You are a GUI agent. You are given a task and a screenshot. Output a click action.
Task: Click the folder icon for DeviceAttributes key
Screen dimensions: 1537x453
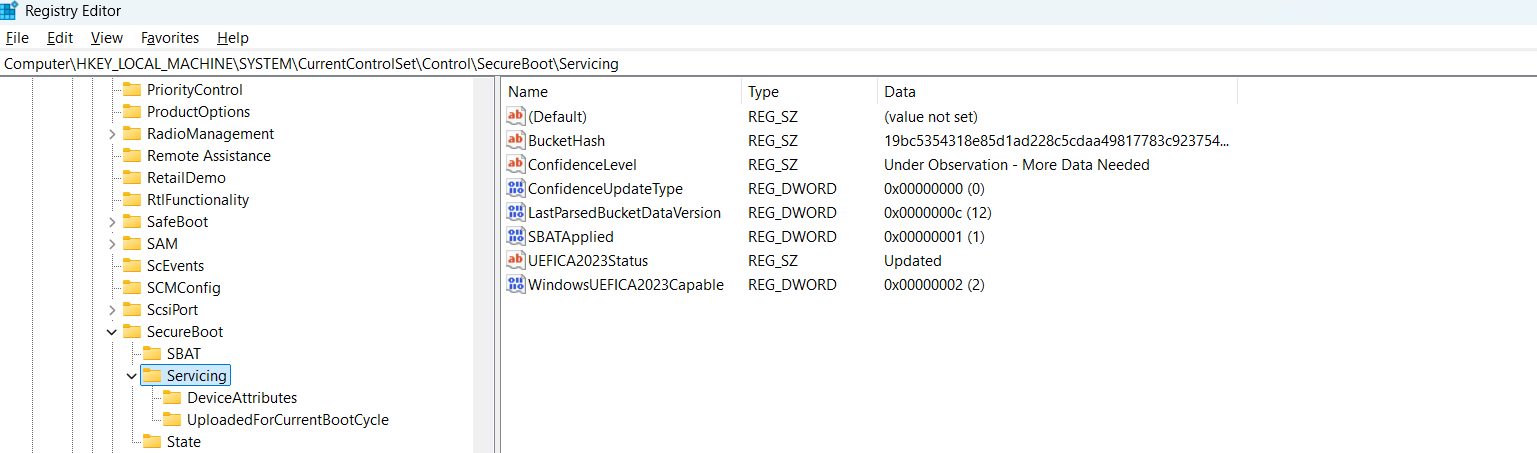point(172,398)
